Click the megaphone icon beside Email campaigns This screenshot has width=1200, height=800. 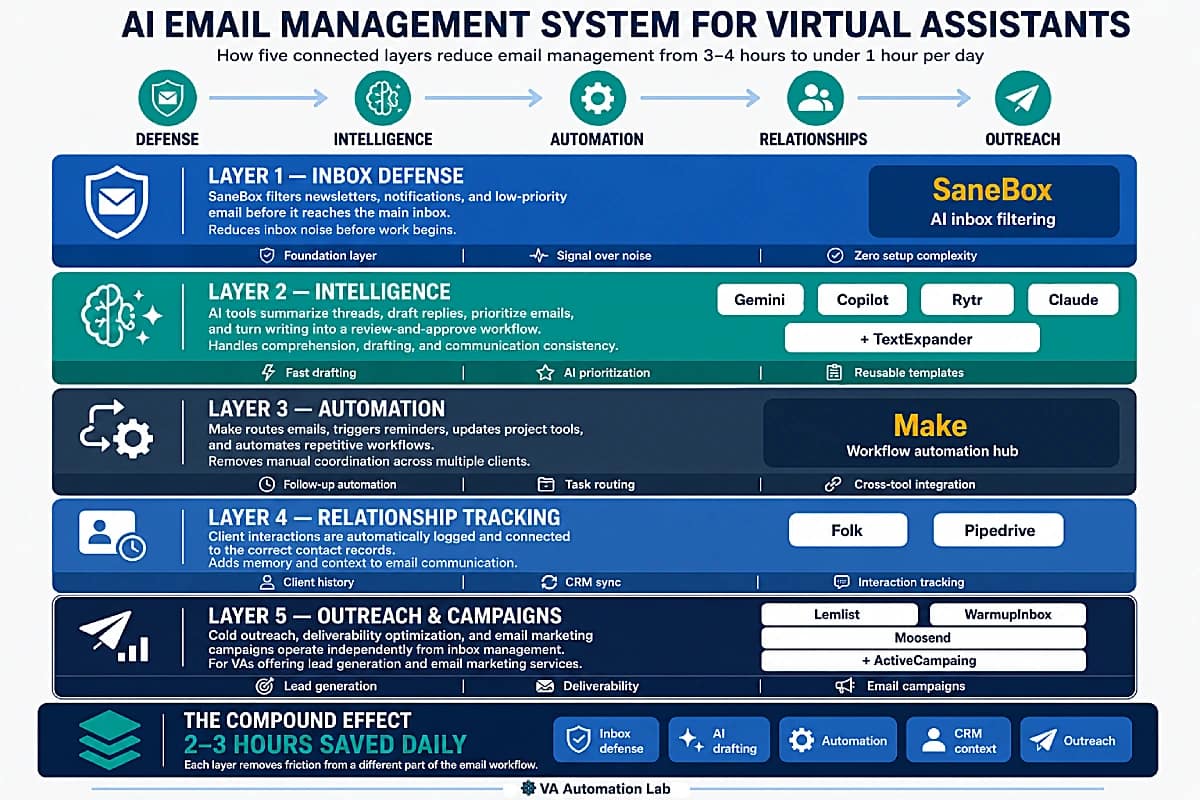(845, 686)
